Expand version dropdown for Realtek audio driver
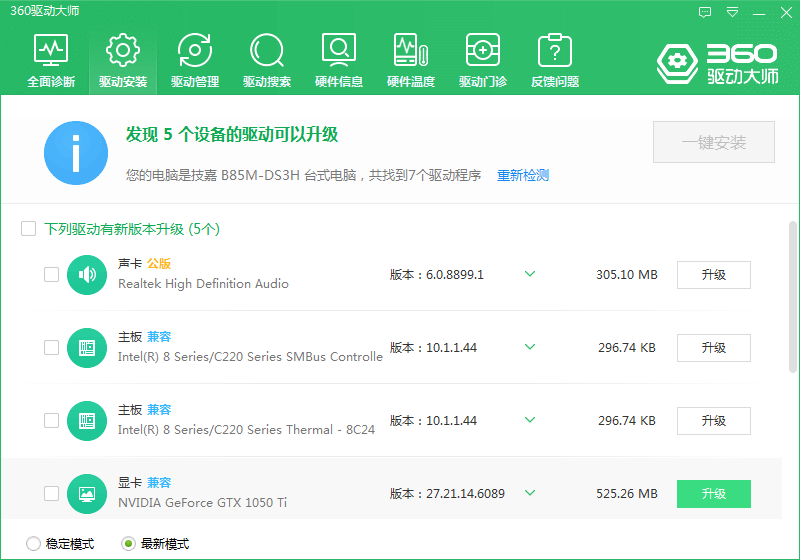This screenshot has width=800, height=560. click(x=530, y=274)
